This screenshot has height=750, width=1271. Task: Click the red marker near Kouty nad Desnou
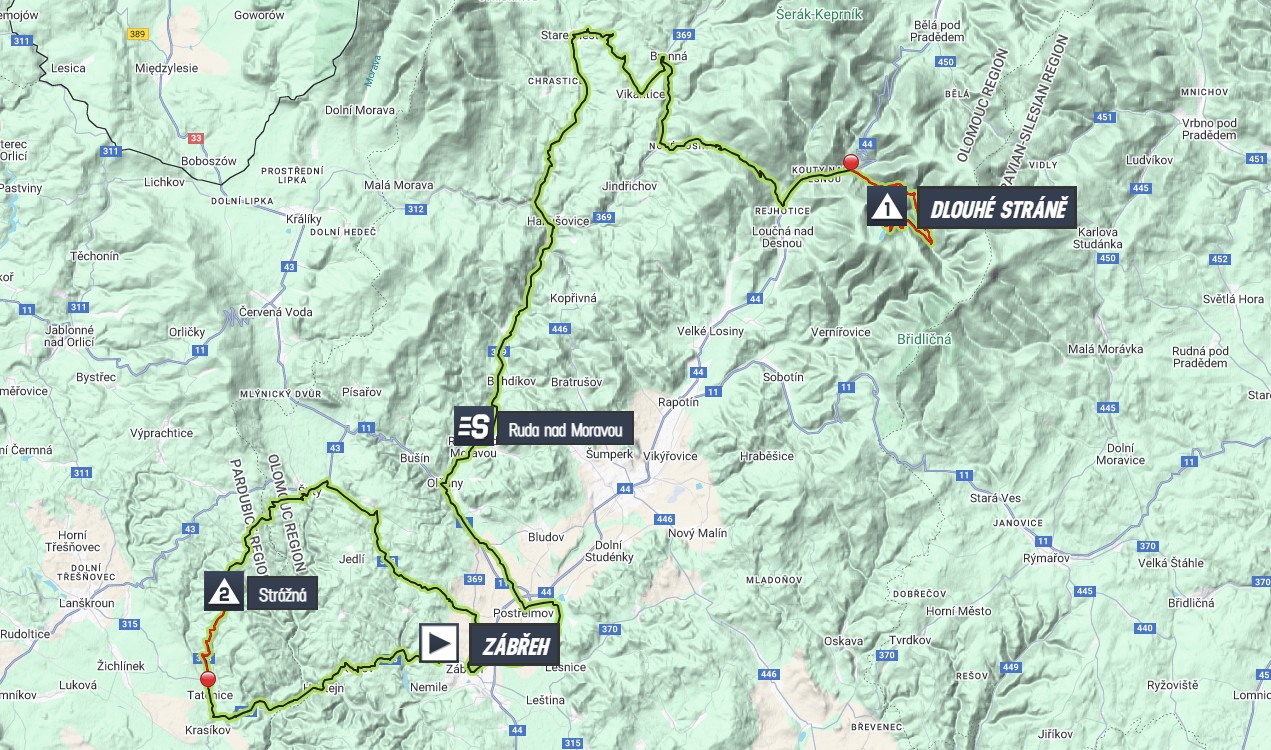click(851, 162)
